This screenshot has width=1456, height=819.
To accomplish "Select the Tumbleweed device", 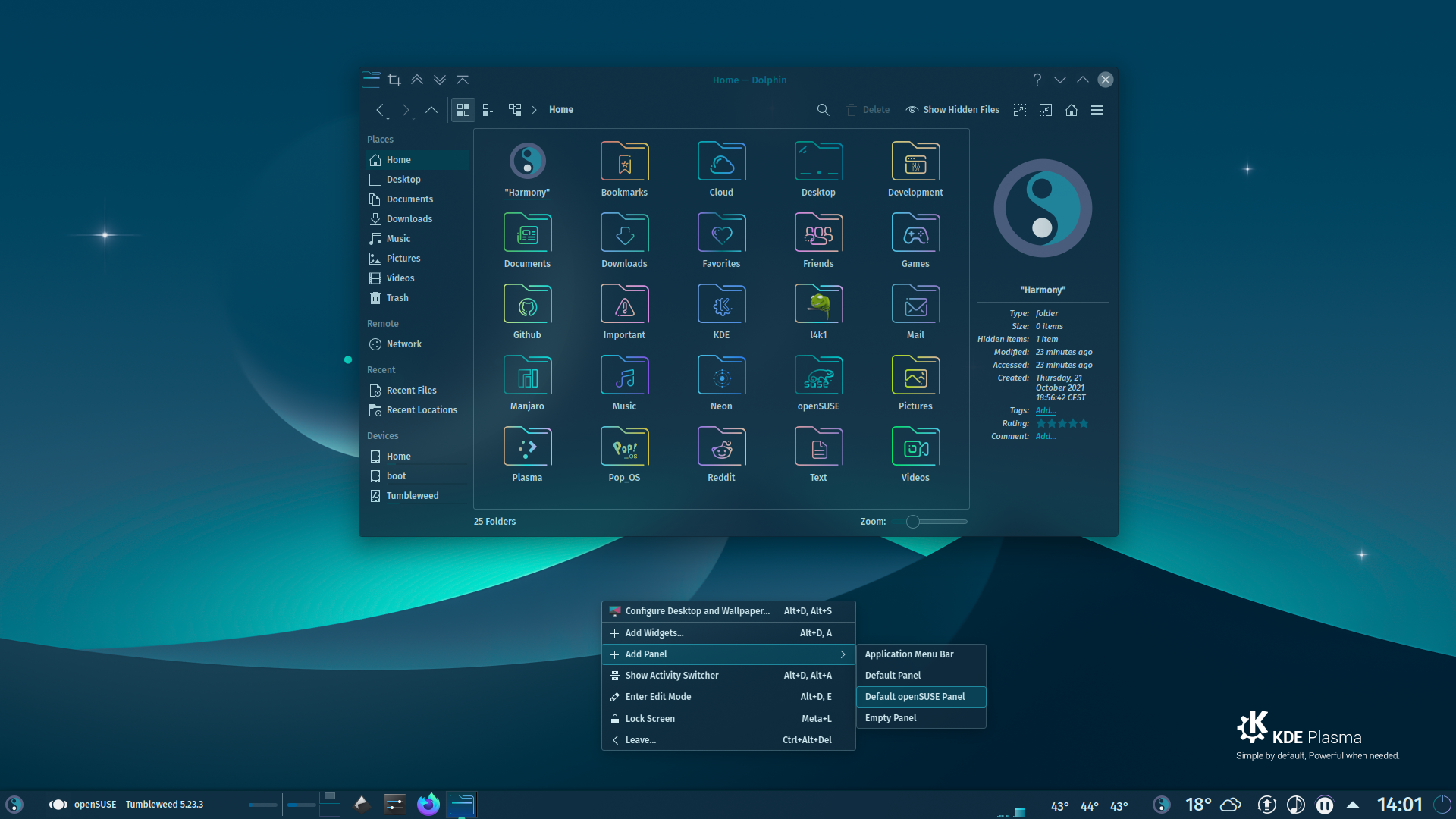I will [x=417, y=496].
